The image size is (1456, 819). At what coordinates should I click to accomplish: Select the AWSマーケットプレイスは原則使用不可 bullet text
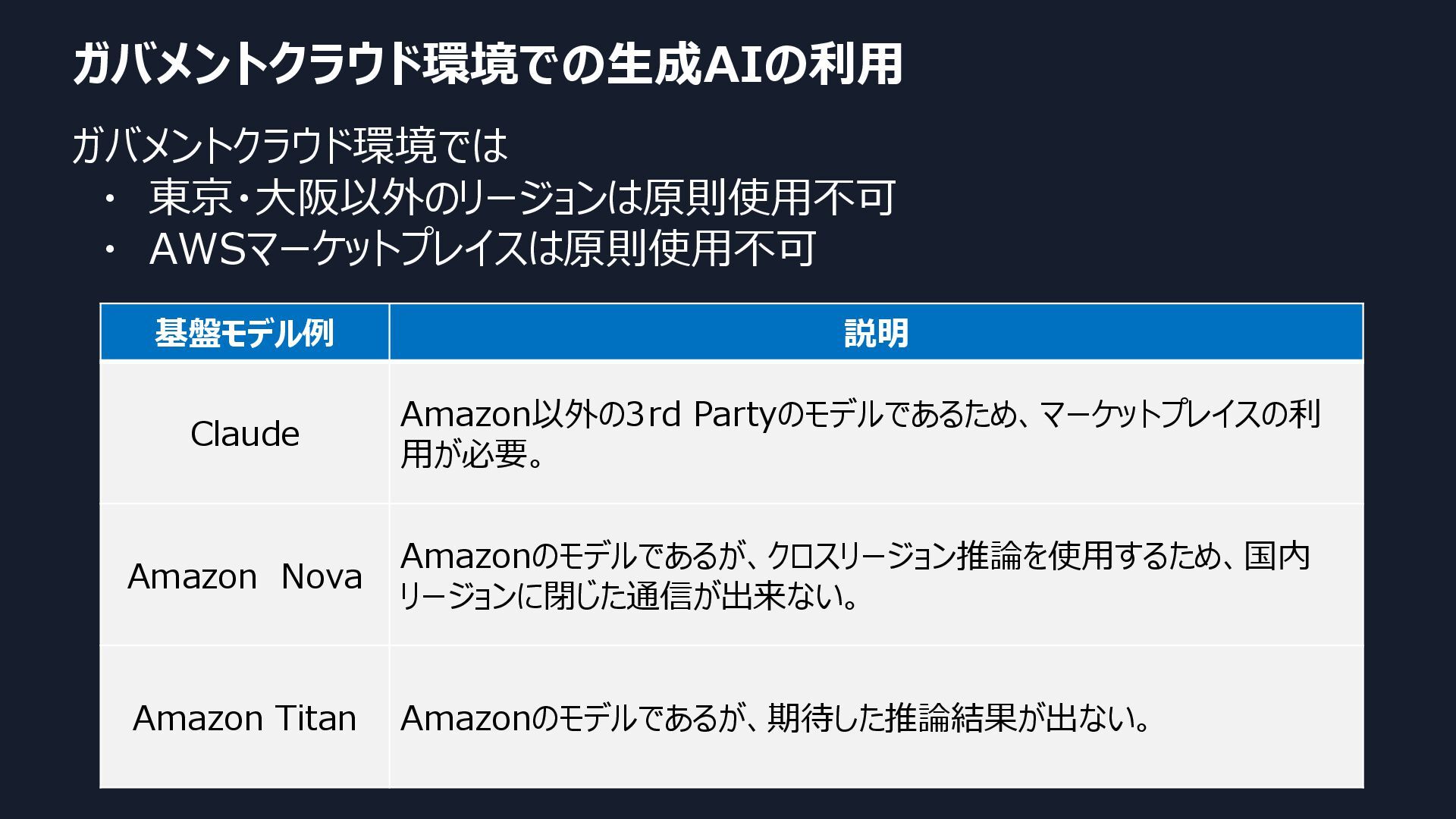(482, 249)
